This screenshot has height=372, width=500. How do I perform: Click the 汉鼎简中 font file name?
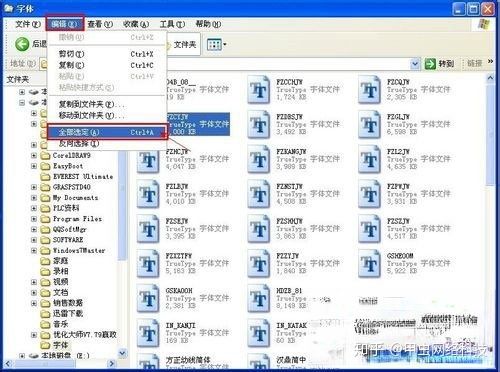click(x=291, y=360)
